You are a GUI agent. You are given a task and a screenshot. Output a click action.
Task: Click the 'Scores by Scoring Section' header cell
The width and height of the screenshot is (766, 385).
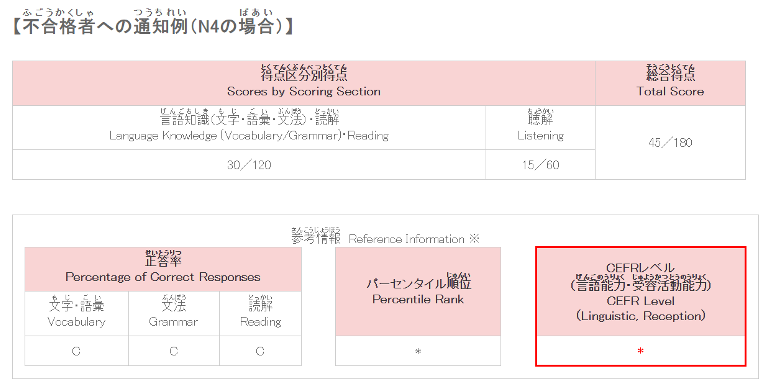tap(304, 83)
